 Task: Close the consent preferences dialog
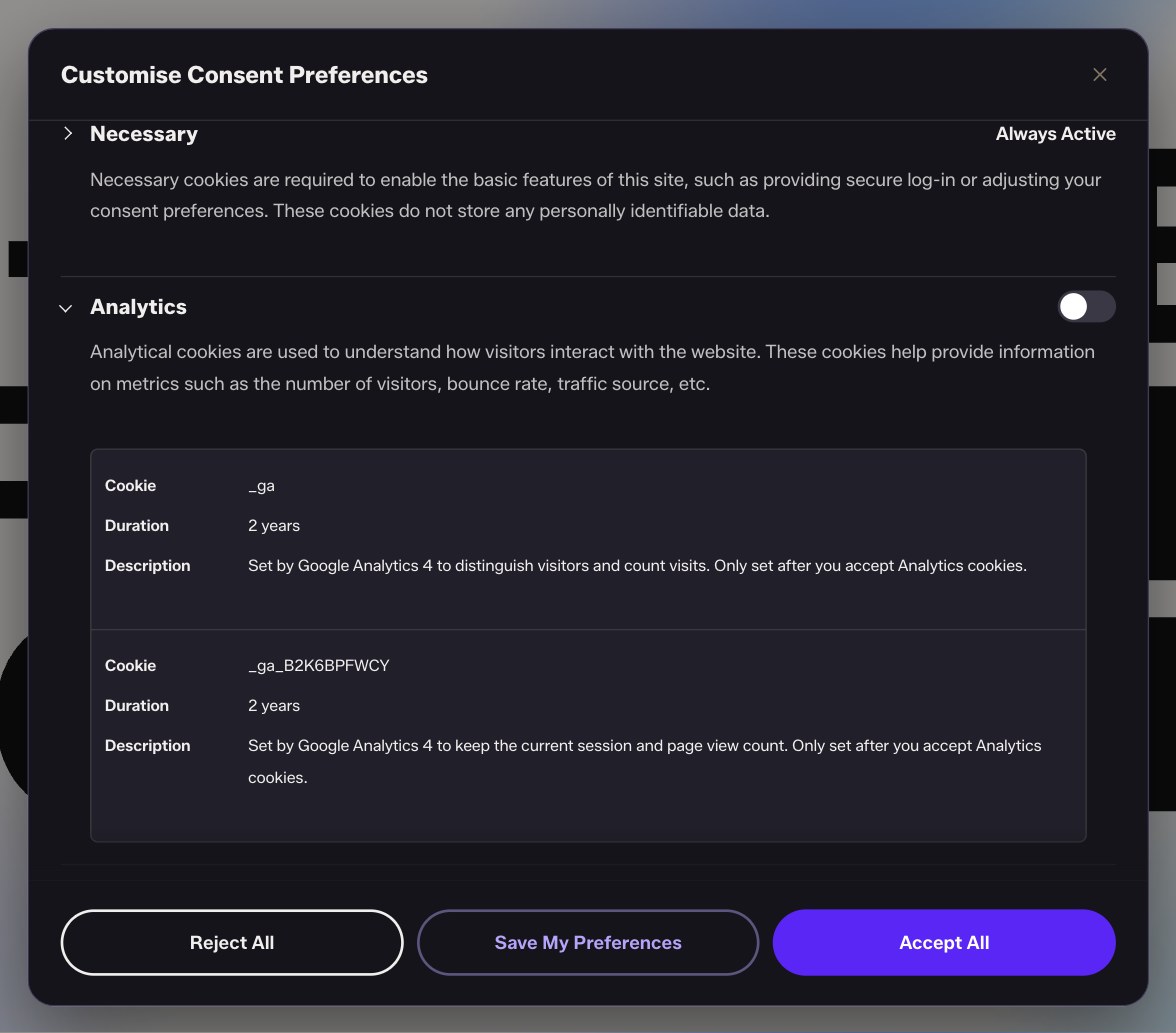click(x=1099, y=75)
